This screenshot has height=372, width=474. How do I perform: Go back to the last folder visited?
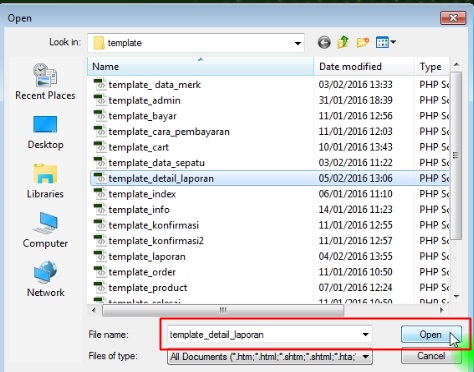pyautogui.click(x=324, y=42)
